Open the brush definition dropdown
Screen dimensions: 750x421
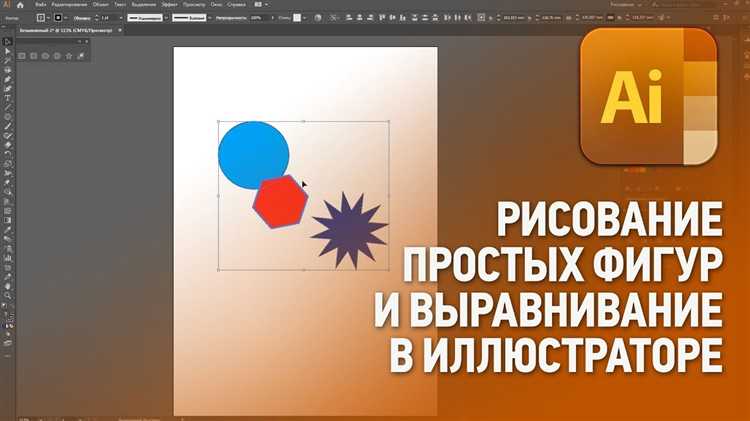210,18
